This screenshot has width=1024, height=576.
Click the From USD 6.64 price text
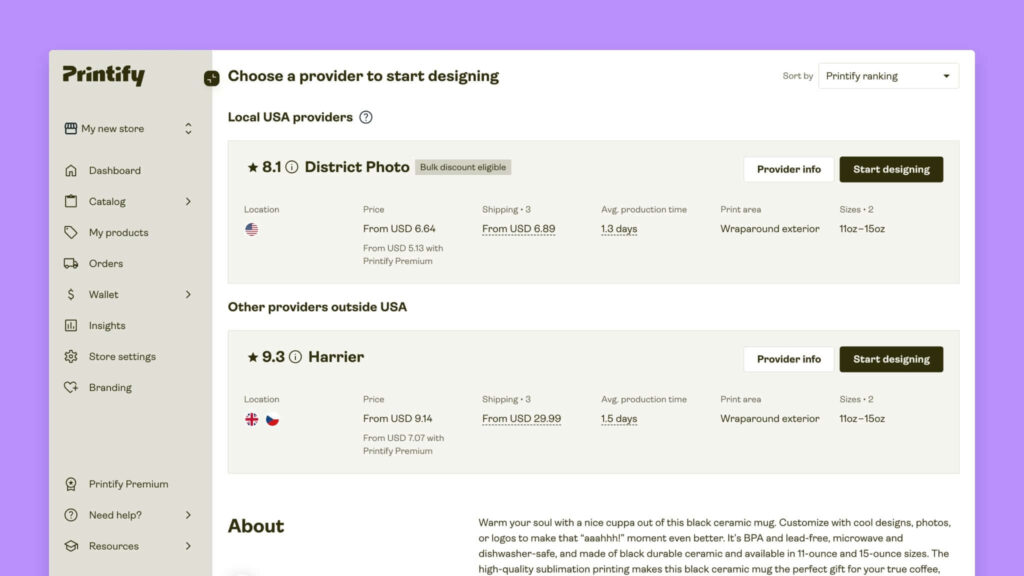(399, 229)
